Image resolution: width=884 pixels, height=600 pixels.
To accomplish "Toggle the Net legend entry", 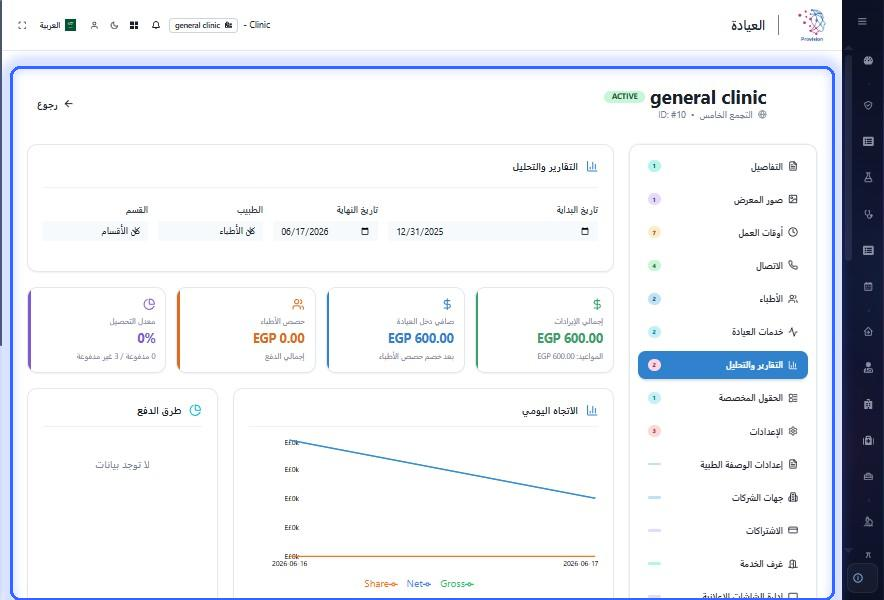I will coord(419,584).
